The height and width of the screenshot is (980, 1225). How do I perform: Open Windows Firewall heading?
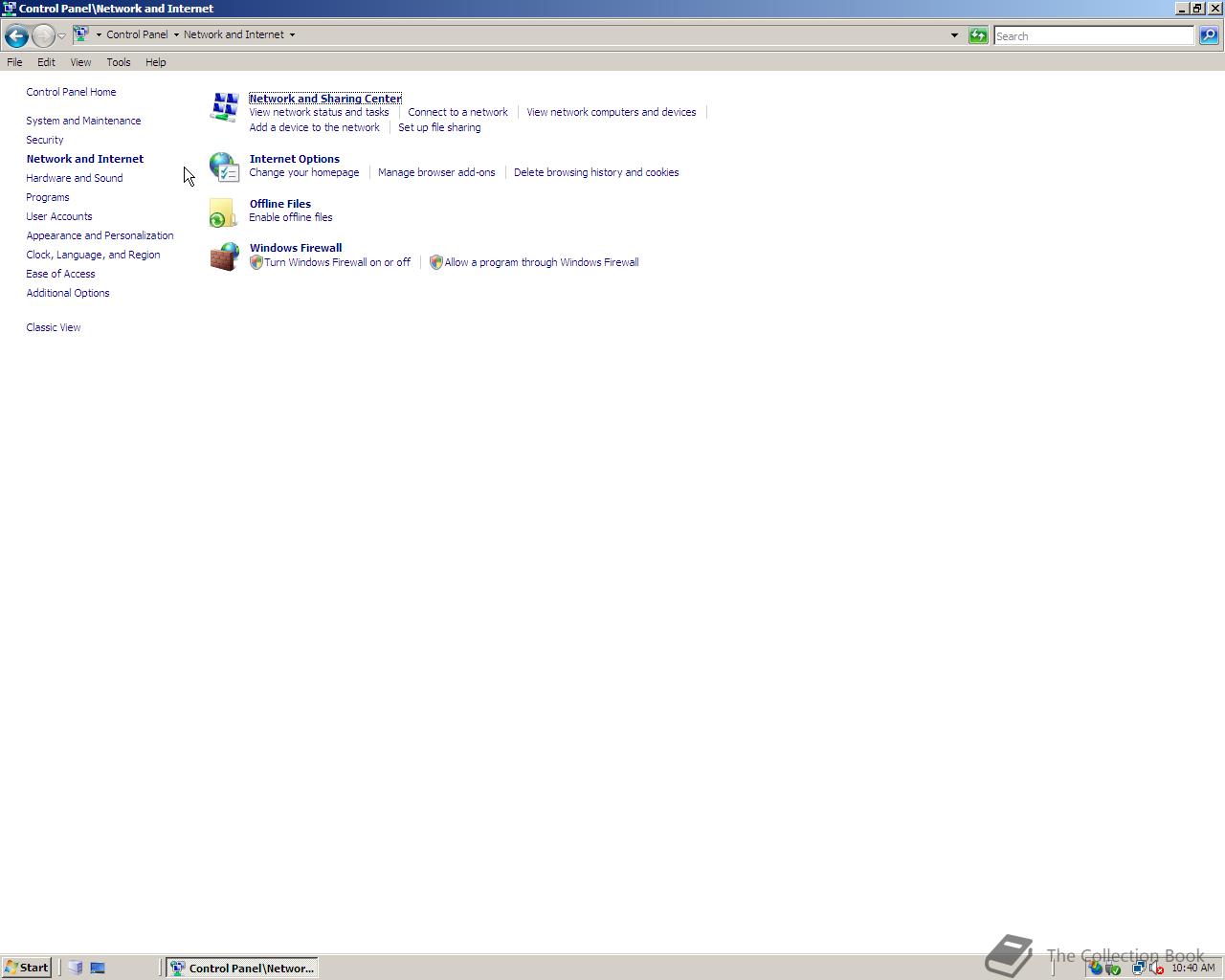(296, 248)
